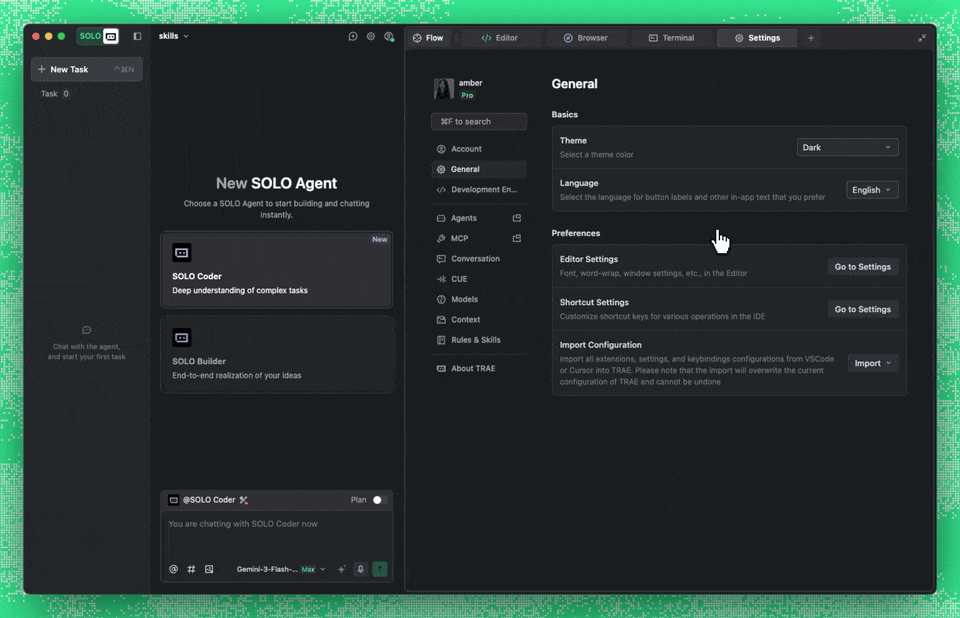Toggle the SOLO mode switch

(98, 36)
